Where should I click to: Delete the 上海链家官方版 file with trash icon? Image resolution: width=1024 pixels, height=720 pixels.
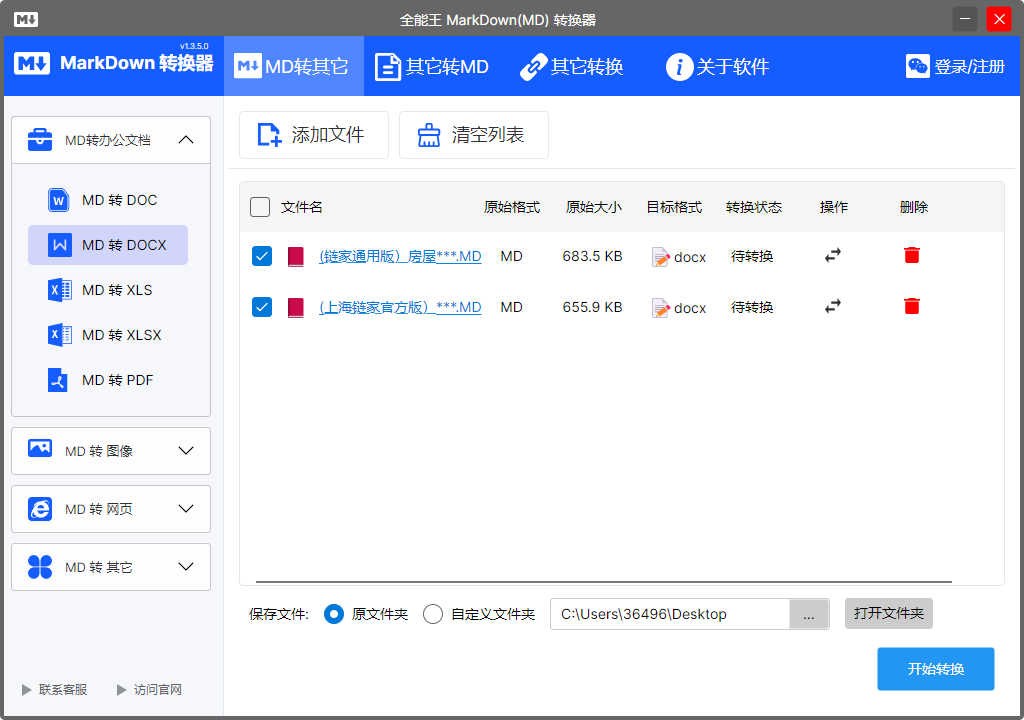point(912,306)
